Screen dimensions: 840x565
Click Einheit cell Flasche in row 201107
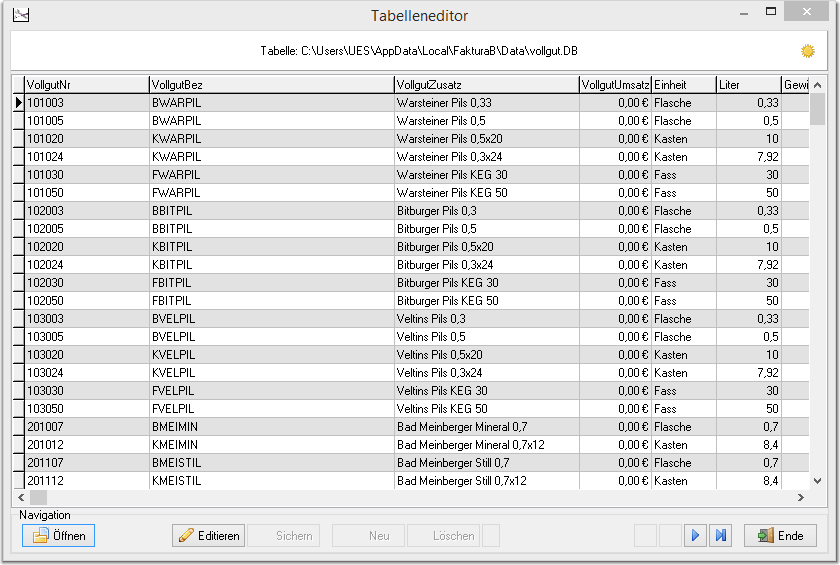click(x=684, y=463)
